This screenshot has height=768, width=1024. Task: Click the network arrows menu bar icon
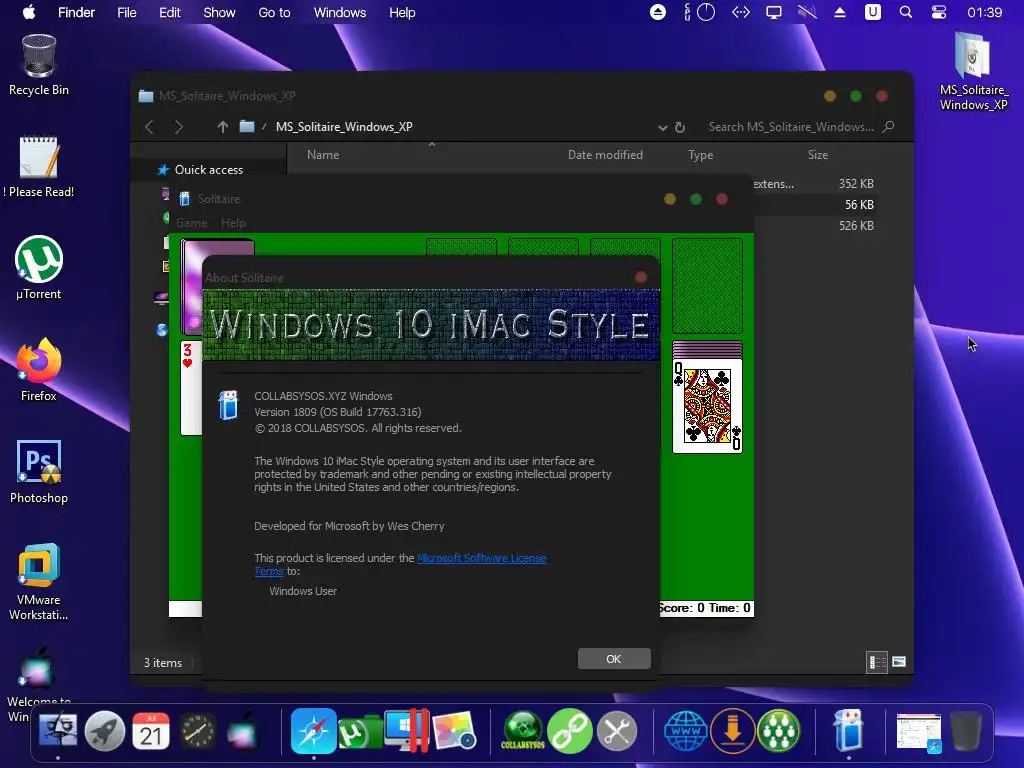tap(741, 12)
